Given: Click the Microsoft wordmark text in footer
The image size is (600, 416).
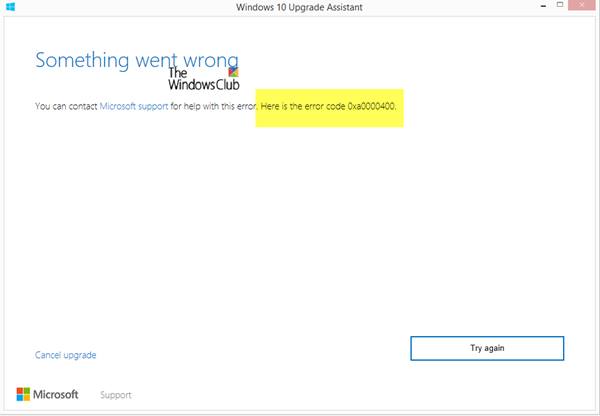Looking at the screenshot, I should pos(56,394).
